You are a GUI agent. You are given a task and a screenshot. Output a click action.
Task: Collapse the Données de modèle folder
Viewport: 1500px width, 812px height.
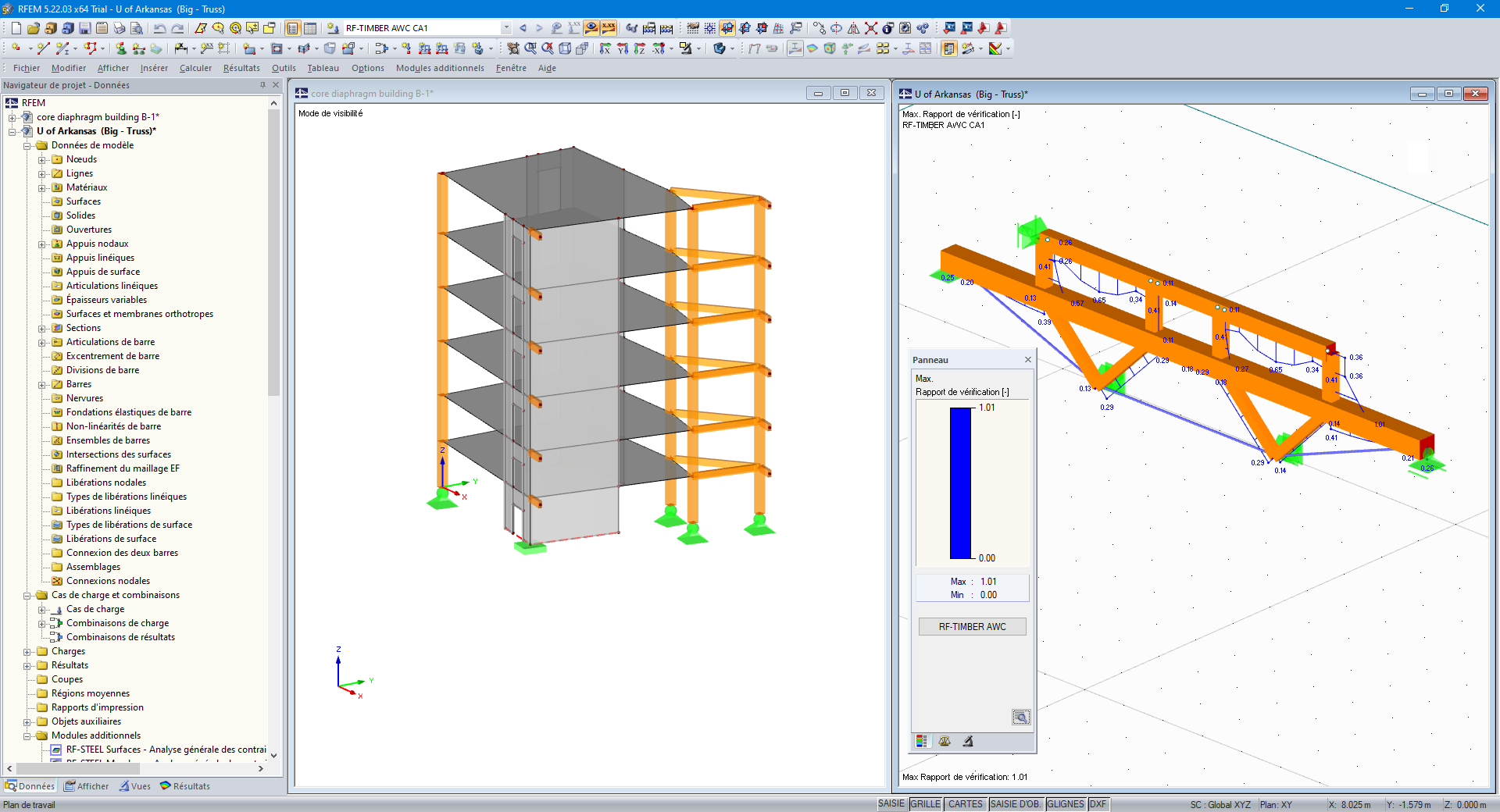coord(27,145)
